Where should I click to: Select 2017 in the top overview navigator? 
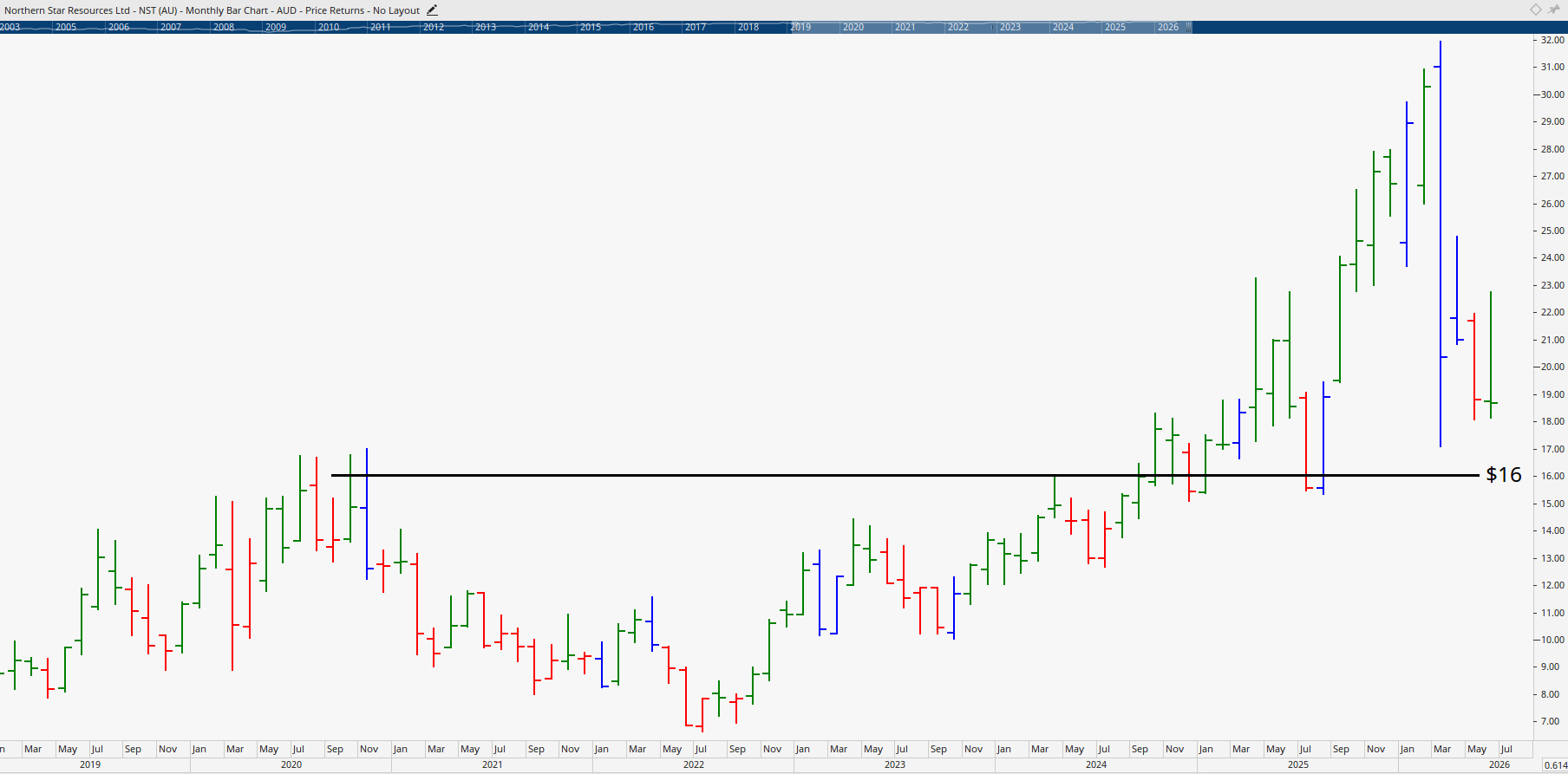[x=696, y=27]
